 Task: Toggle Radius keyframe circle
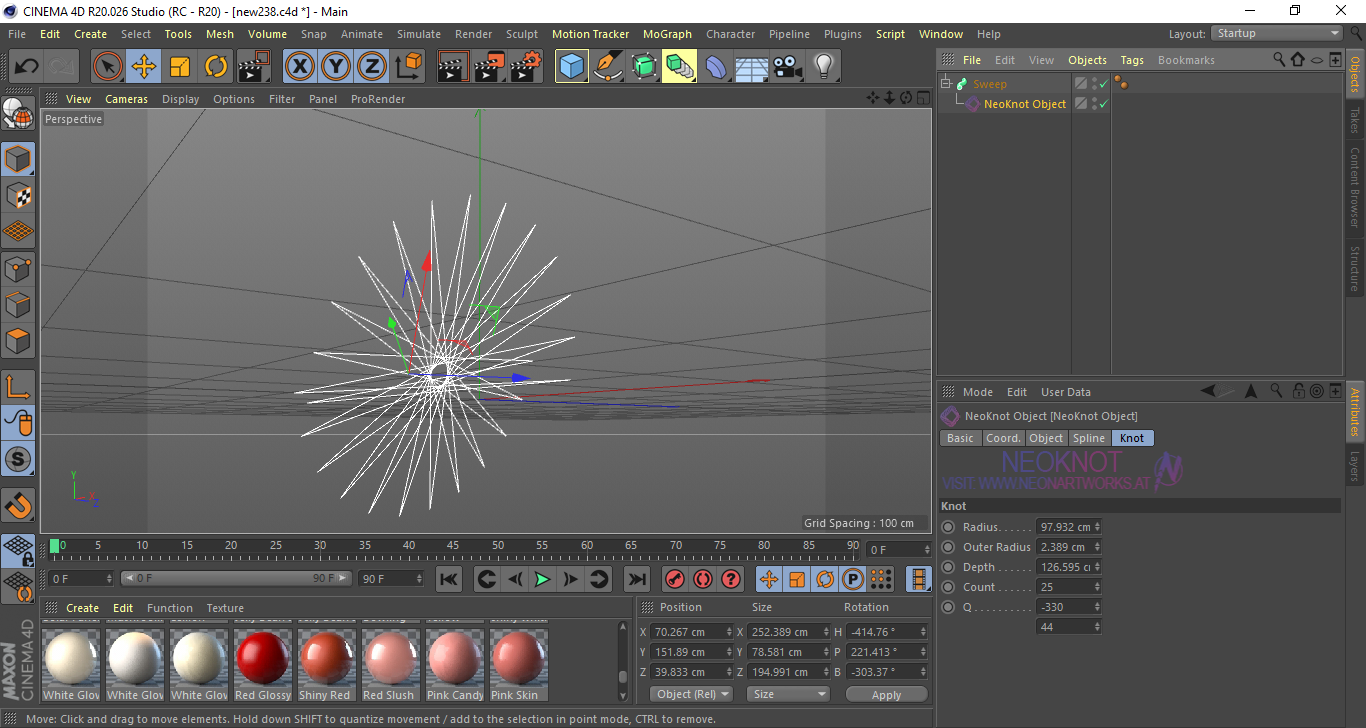[x=948, y=527]
